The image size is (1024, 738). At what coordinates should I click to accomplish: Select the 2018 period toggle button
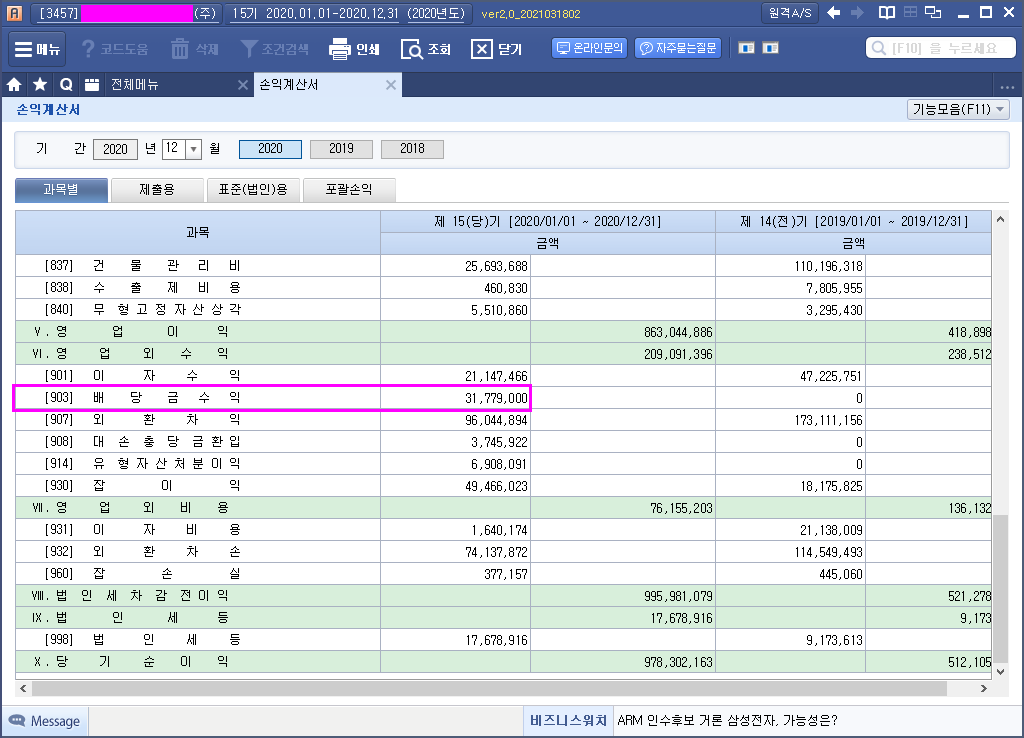click(412, 149)
